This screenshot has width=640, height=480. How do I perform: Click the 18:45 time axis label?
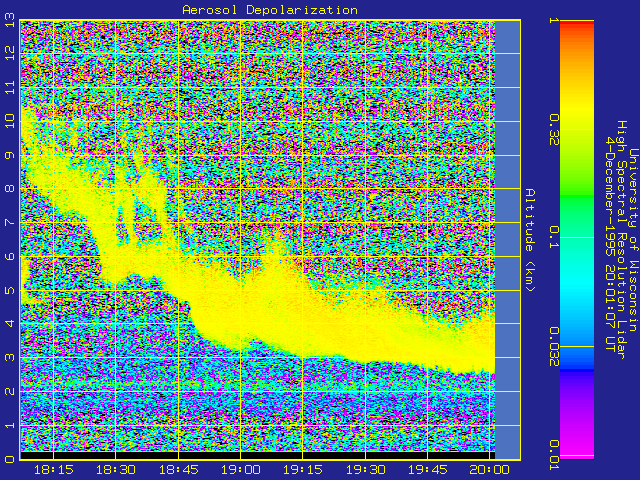coord(178,470)
